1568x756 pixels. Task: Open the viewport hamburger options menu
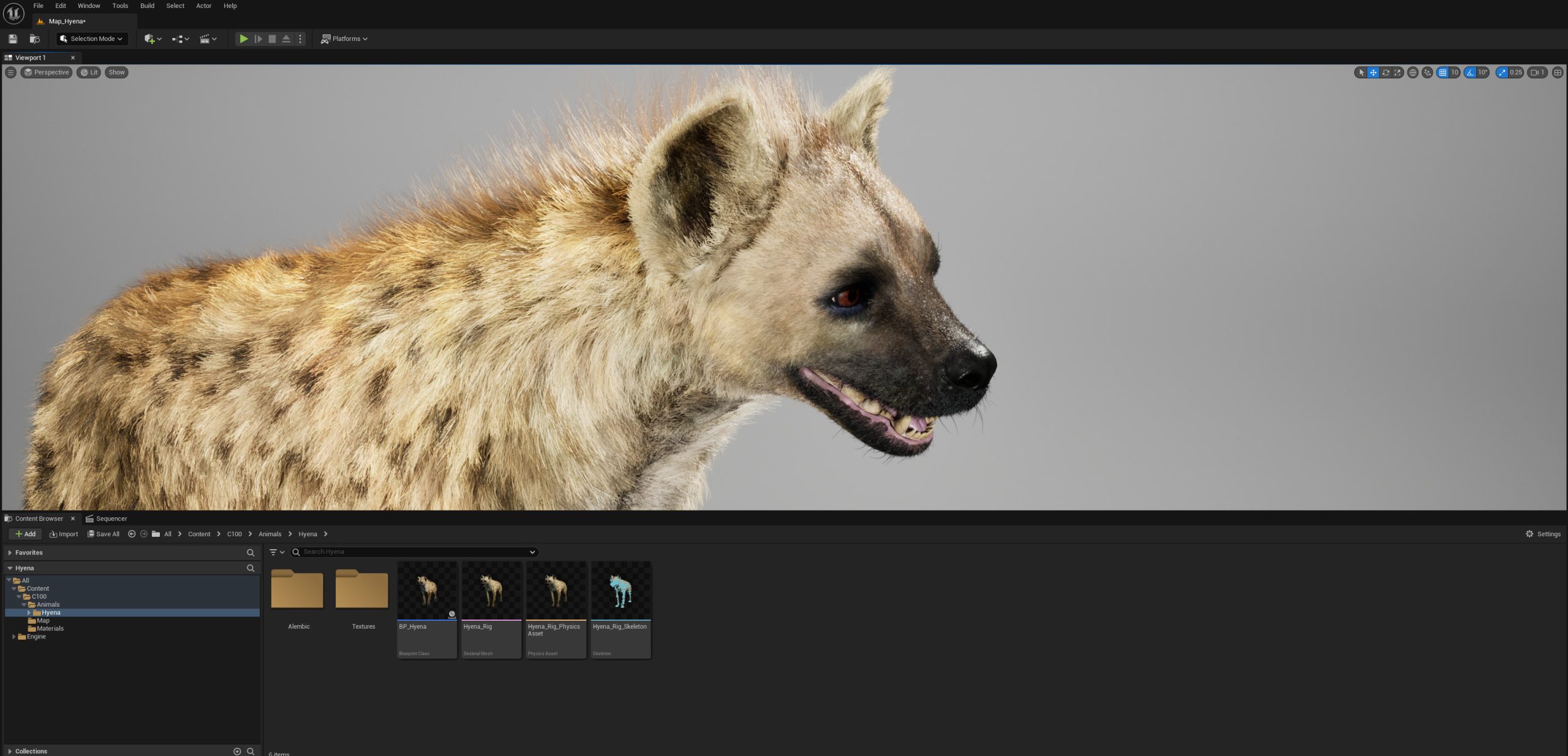point(10,72)
